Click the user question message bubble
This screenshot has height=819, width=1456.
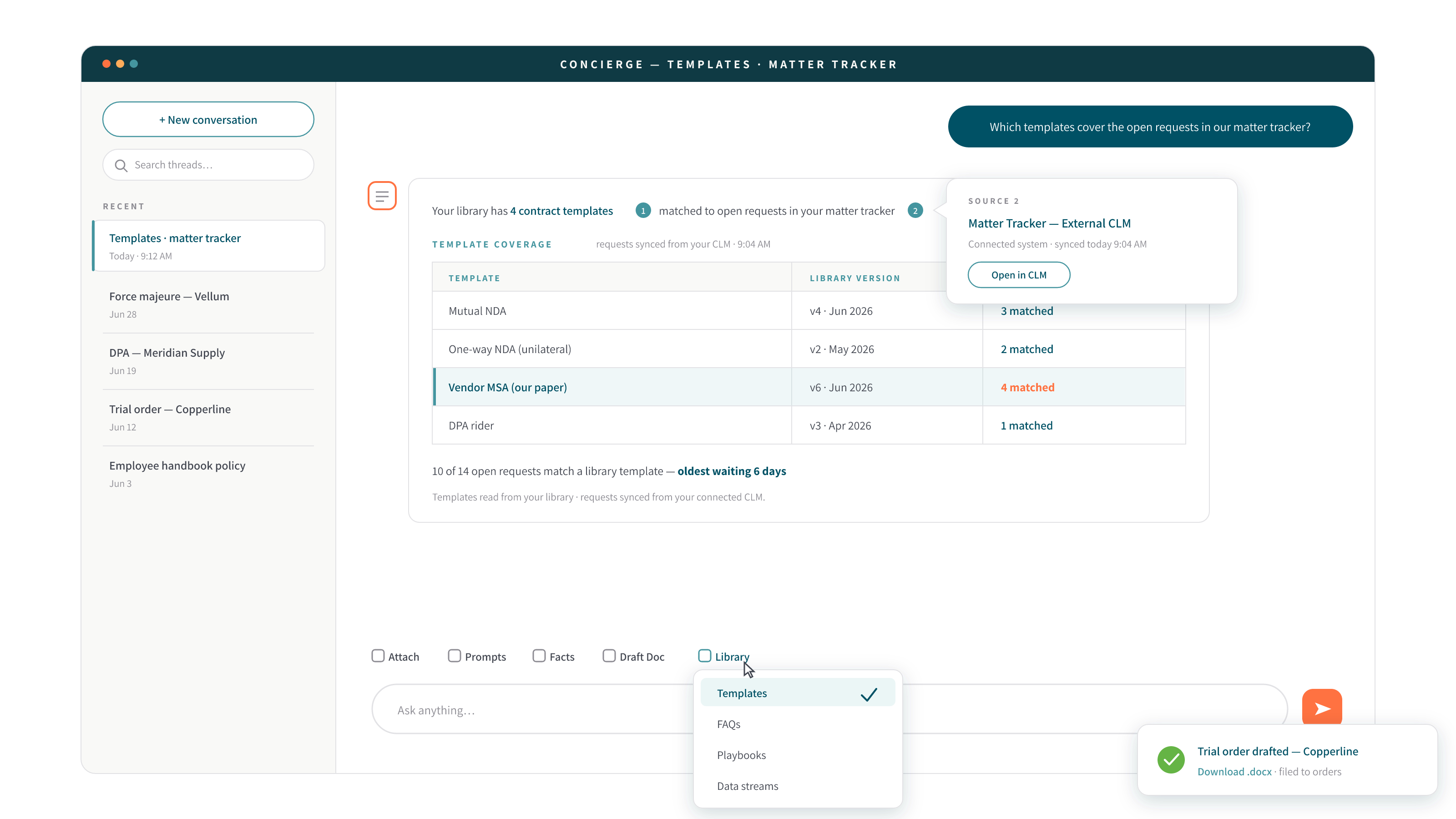[1150, 126]
